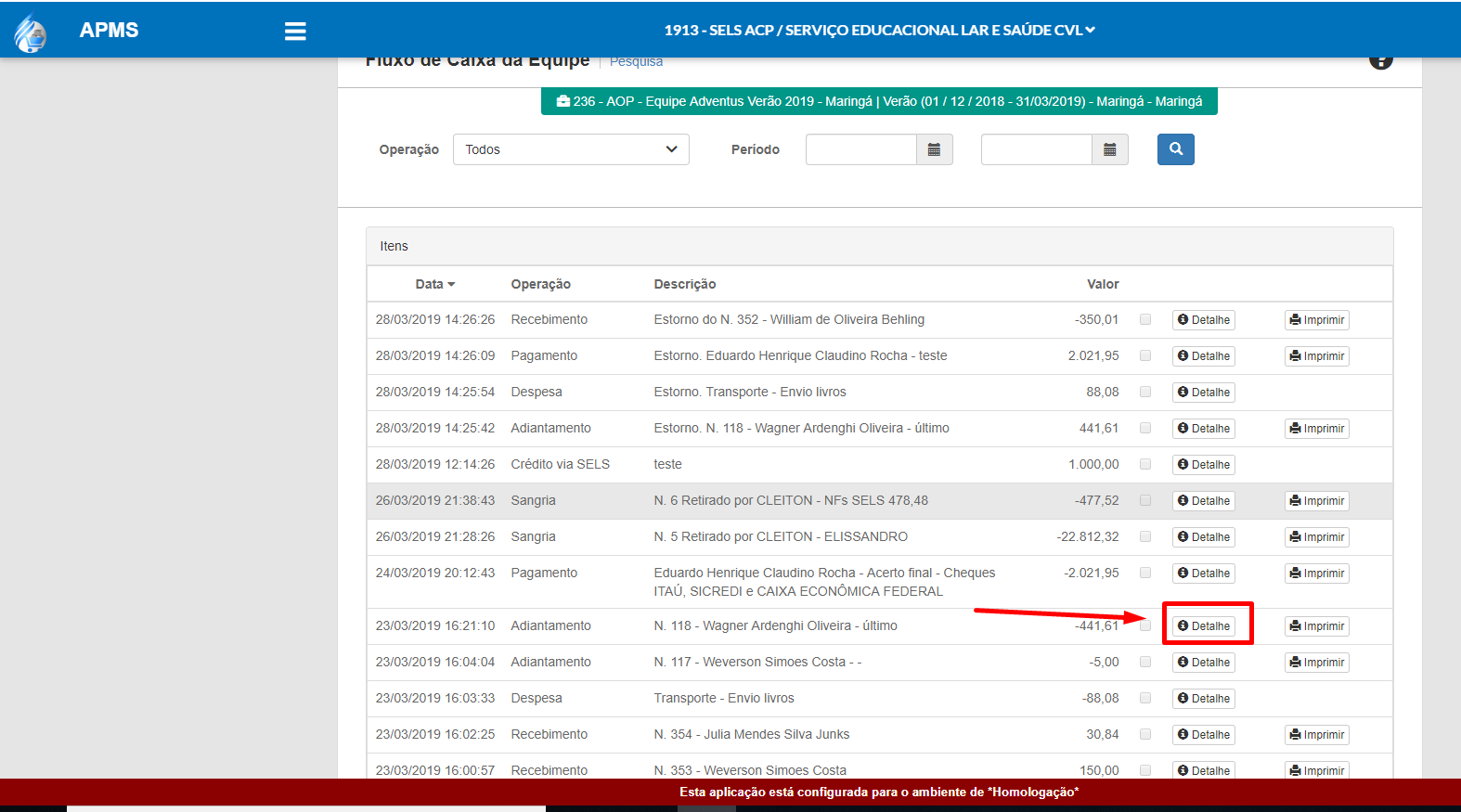The height and width of the screenshot is (812, 1461).
Task: Click the blue search magnifier button
Action: pos(1176,149)
